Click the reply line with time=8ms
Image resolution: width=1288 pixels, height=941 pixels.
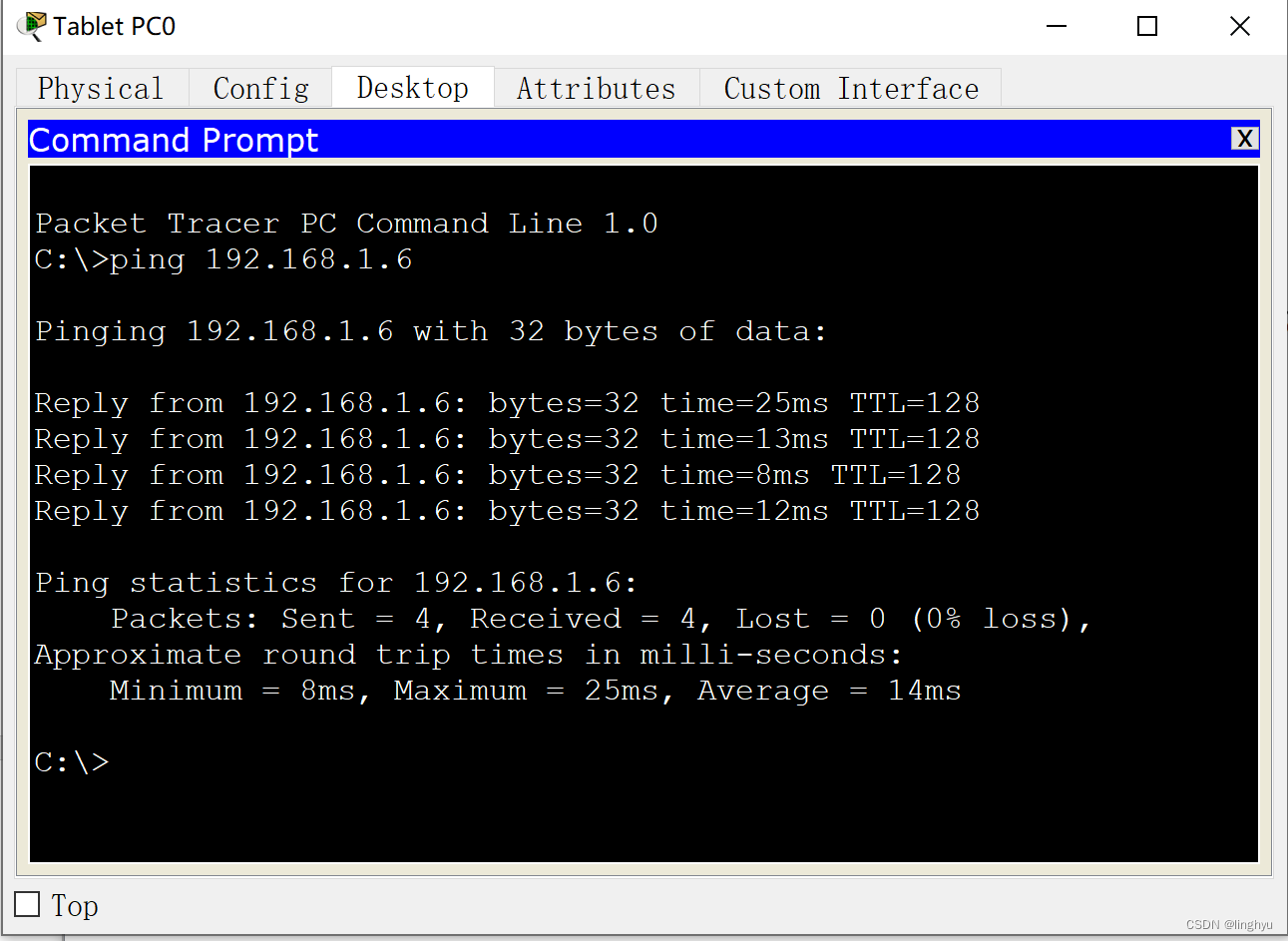(498, 475)
